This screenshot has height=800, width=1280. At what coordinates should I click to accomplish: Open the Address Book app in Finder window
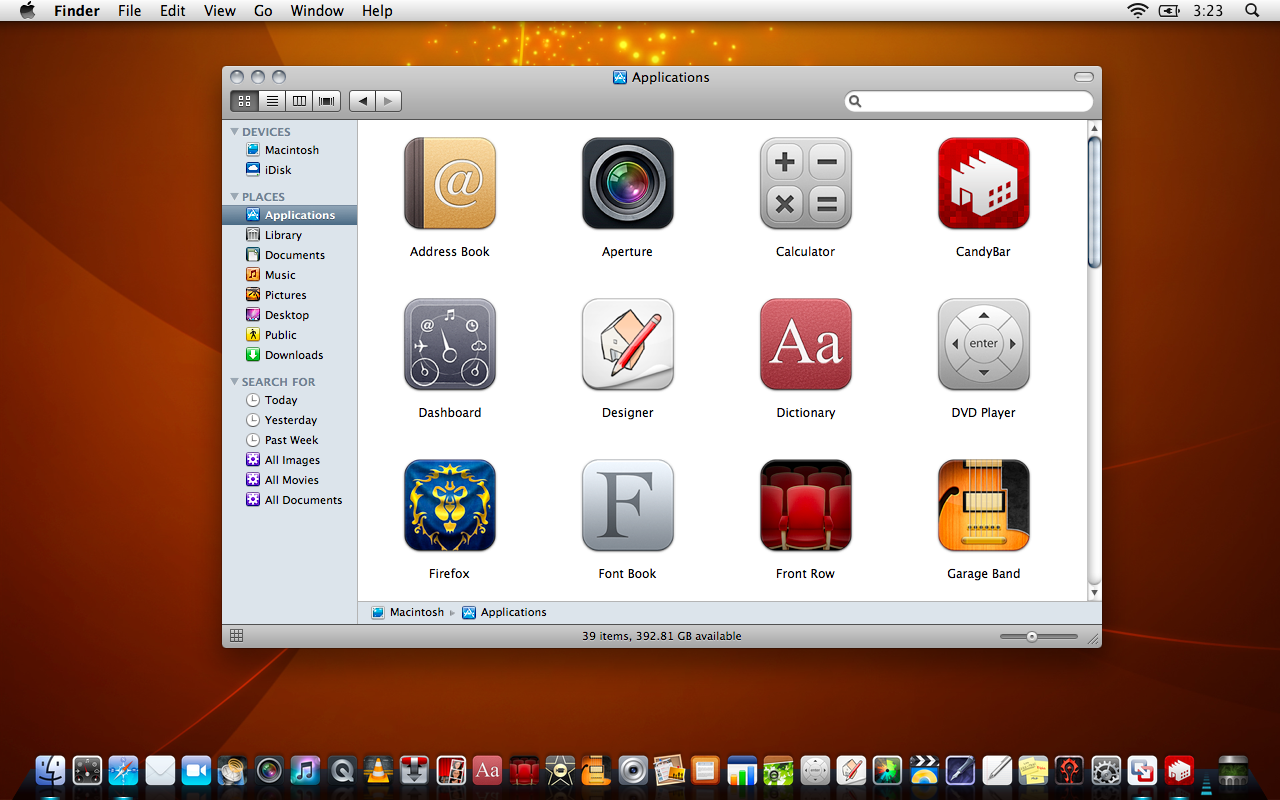tap(450, 184)
